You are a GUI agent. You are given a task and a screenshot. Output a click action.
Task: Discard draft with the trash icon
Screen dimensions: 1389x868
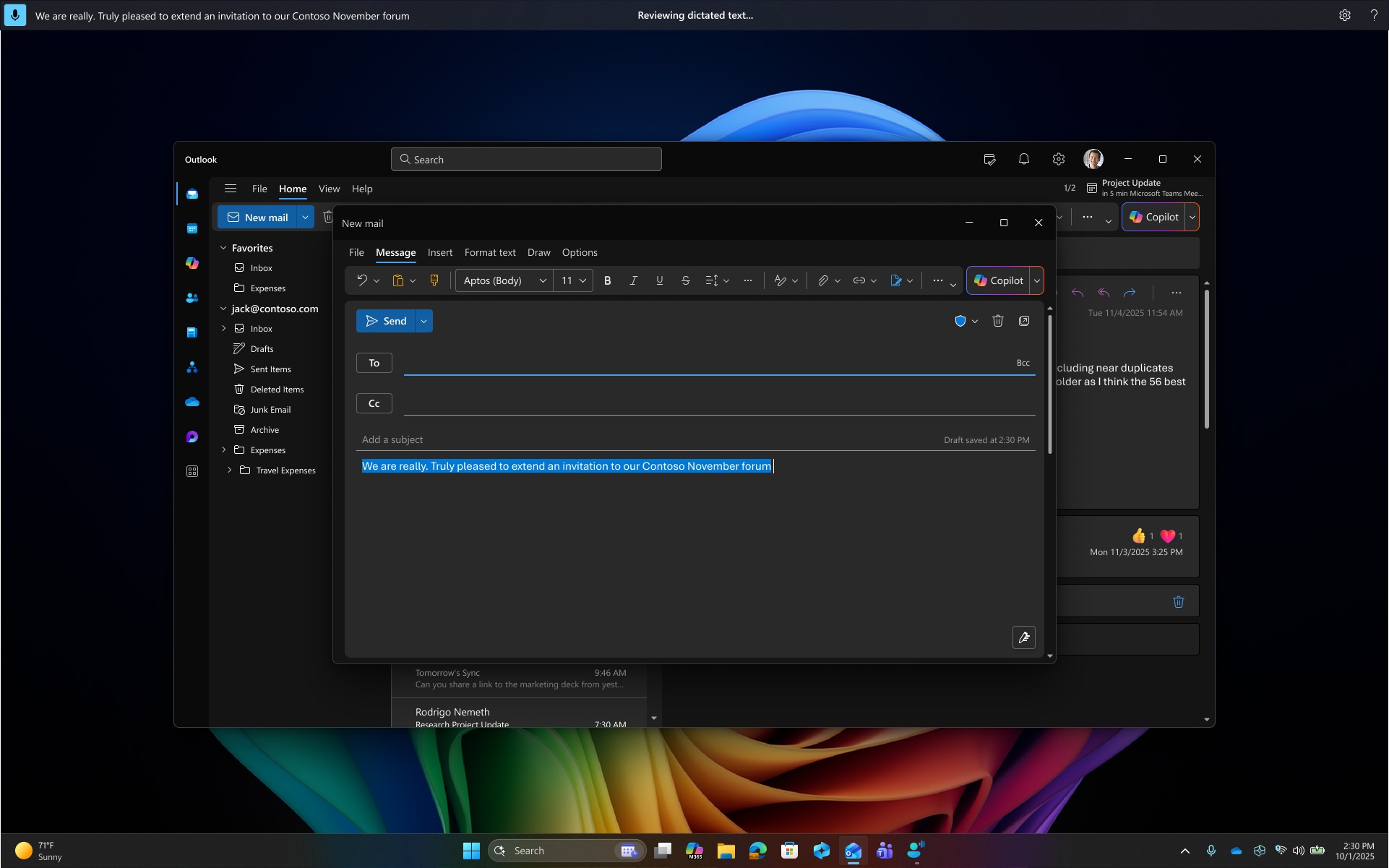(x=997, y=321)
